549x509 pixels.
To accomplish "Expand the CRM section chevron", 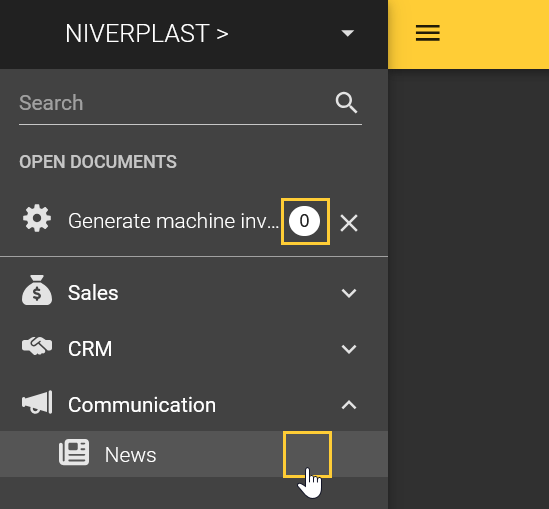I will (349, 349).
